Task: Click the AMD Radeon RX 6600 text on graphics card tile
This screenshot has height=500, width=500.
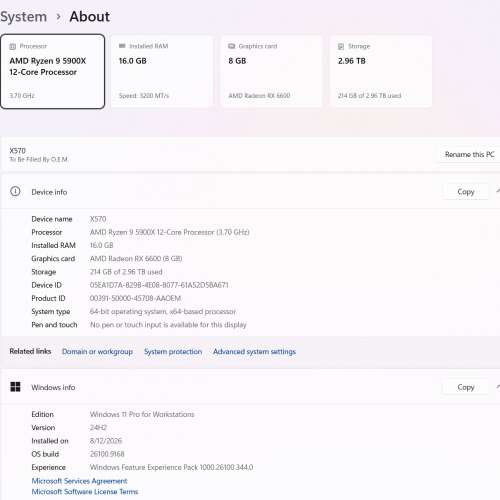Action: coord(259,96)
